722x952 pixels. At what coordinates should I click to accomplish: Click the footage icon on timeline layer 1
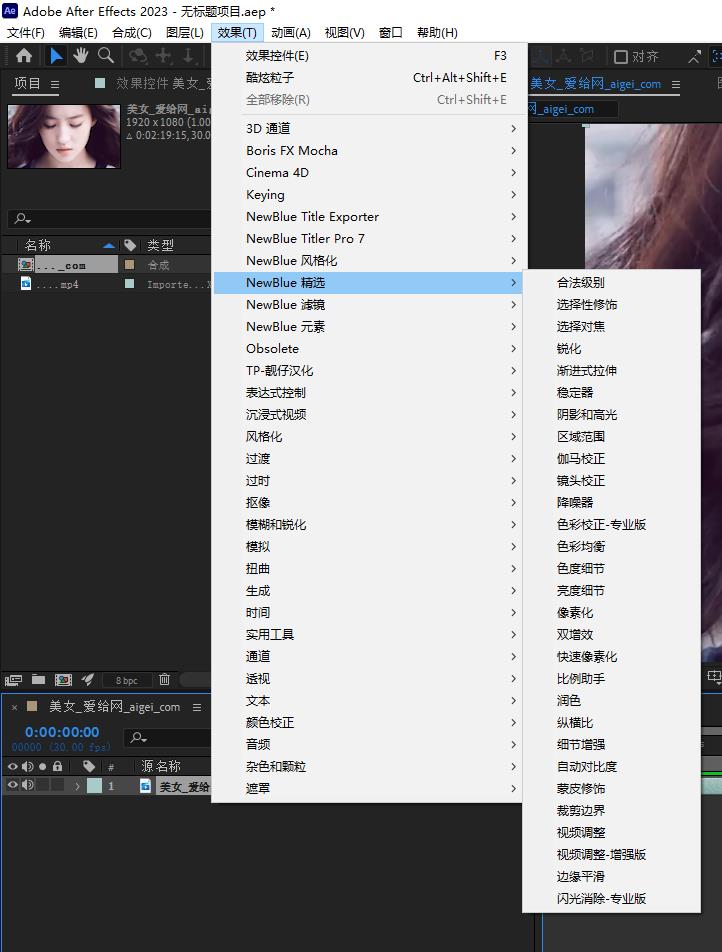point(145,786)
